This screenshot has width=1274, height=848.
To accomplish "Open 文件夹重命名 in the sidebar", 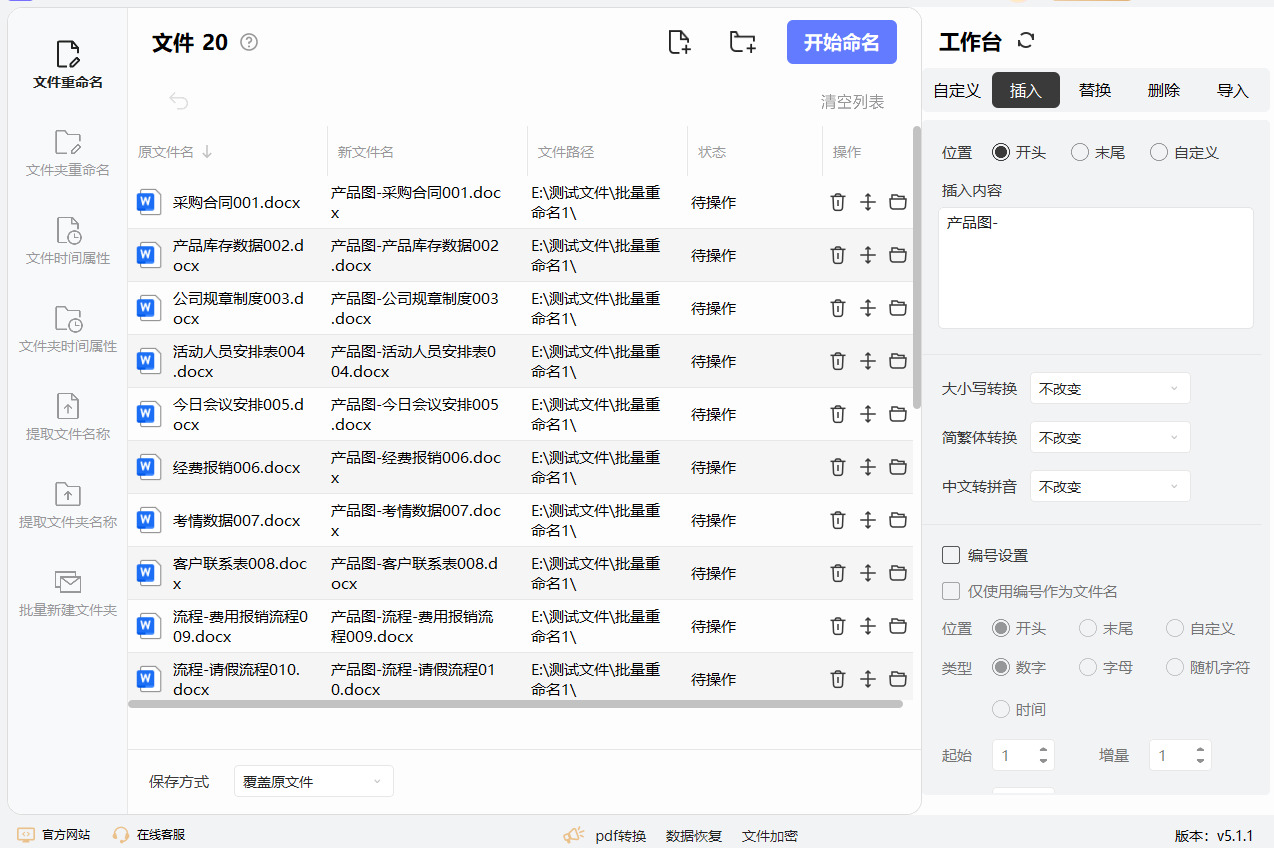I will [x=68, y=153].
